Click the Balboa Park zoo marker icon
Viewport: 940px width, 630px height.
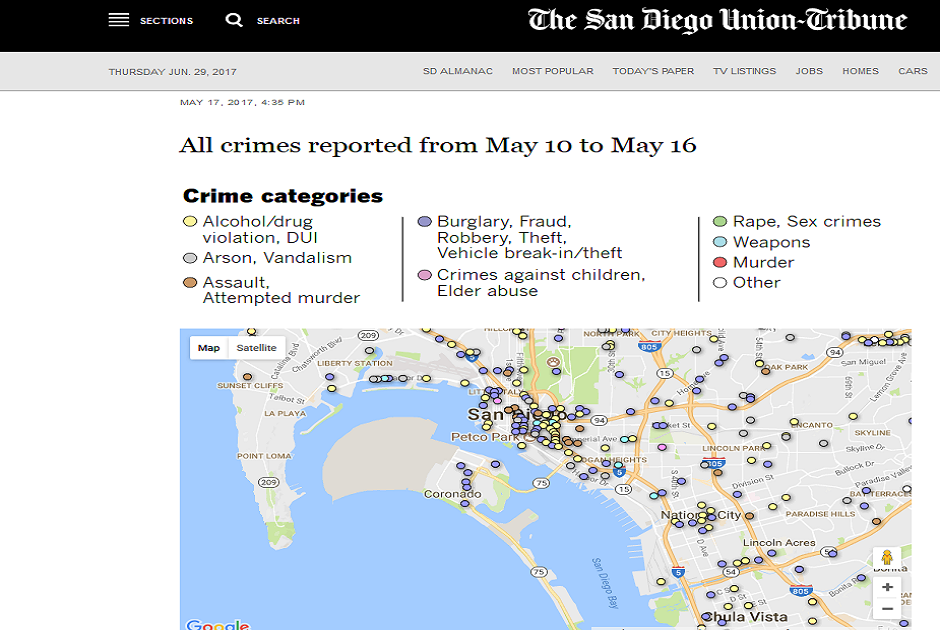pos(553,364)
